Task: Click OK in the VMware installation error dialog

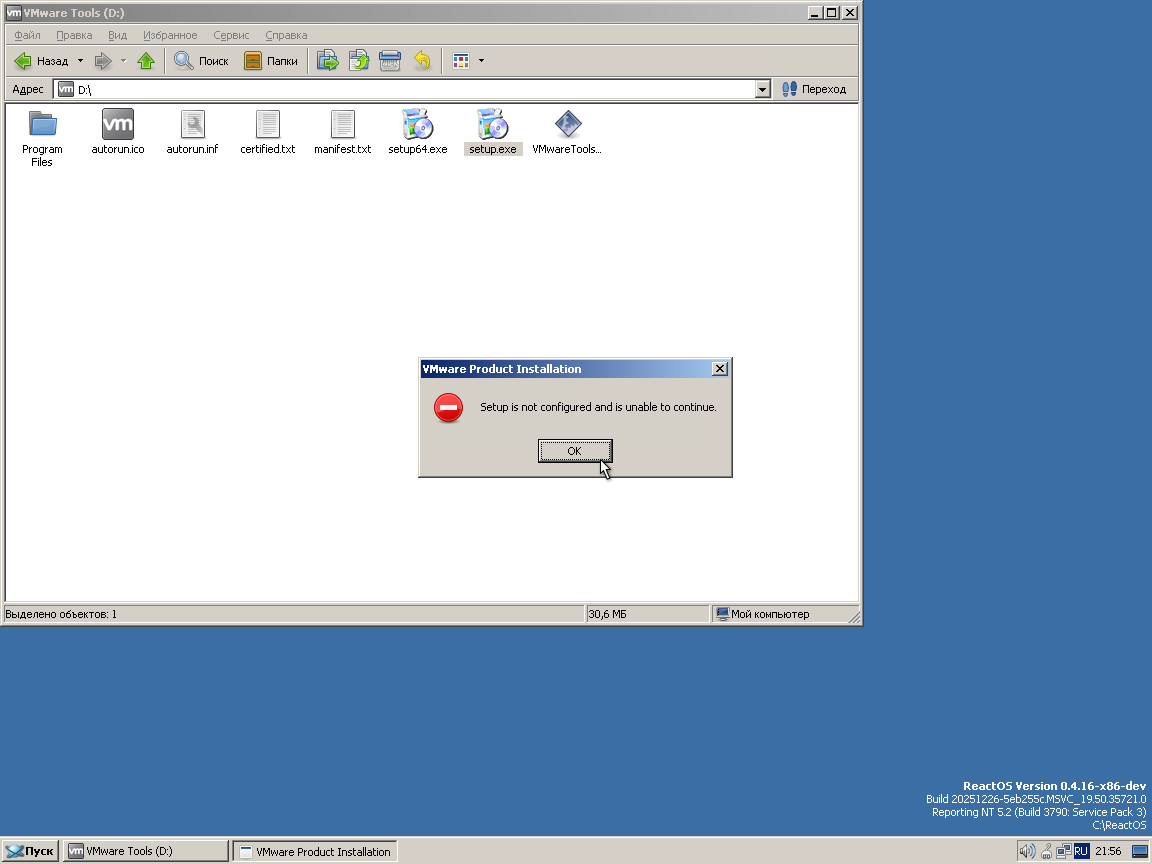Action: pyautogui.click(x=574, y=451)
